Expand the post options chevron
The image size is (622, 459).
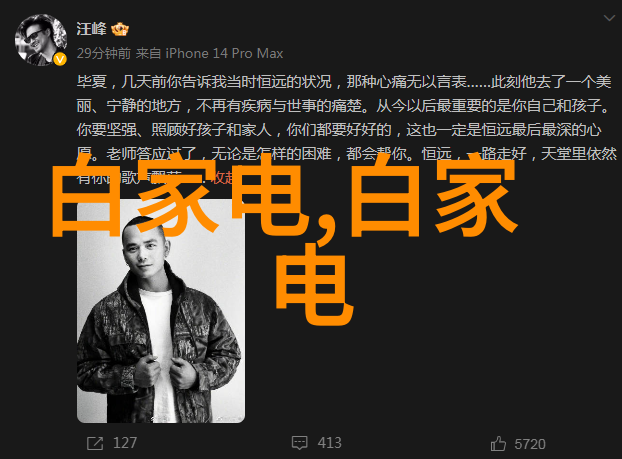(609, 18)
